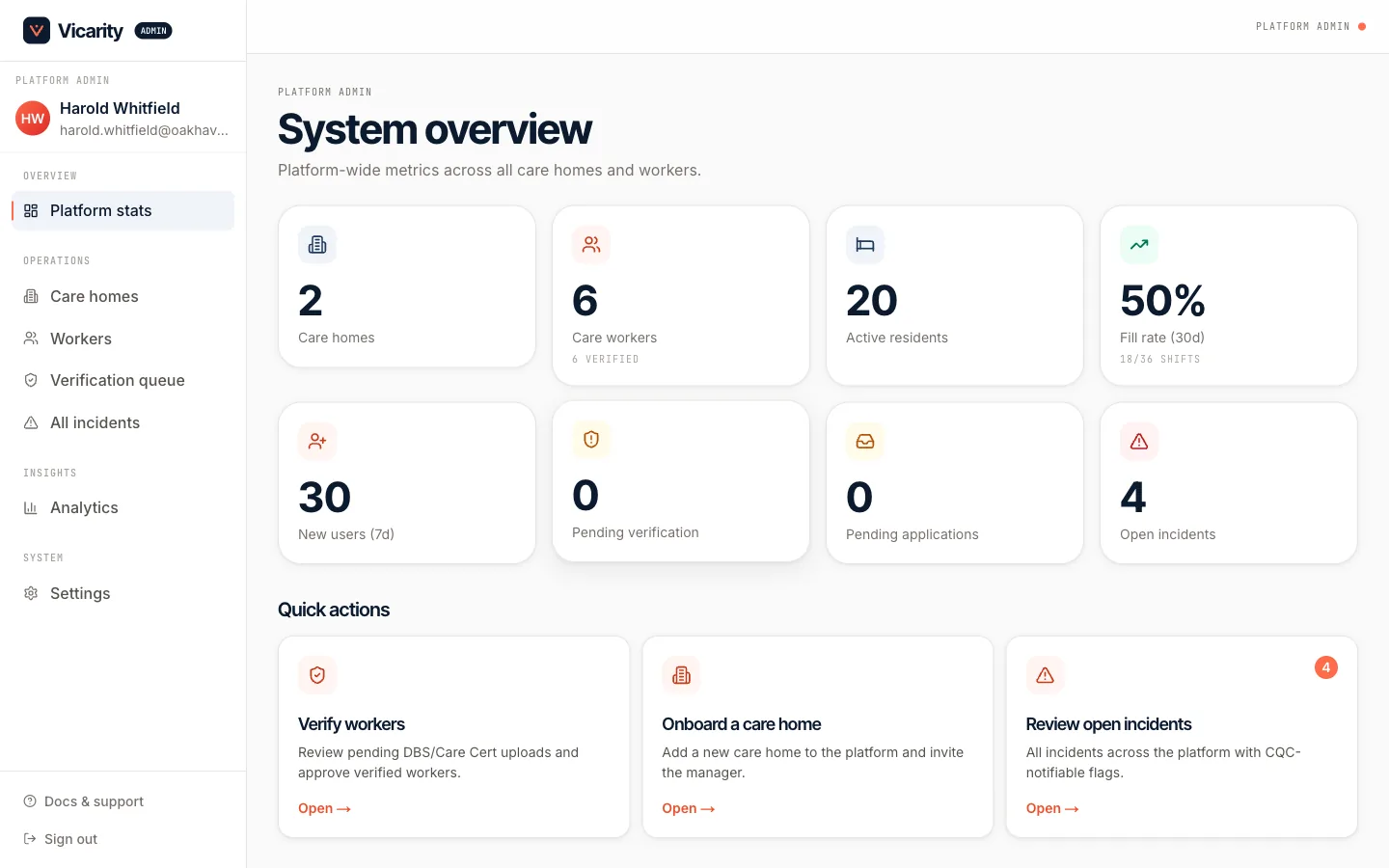1389x868 pixels.
Task: Open the Care homes stat card showing 2
Action: pyautogui.click(x=407, y=286)
